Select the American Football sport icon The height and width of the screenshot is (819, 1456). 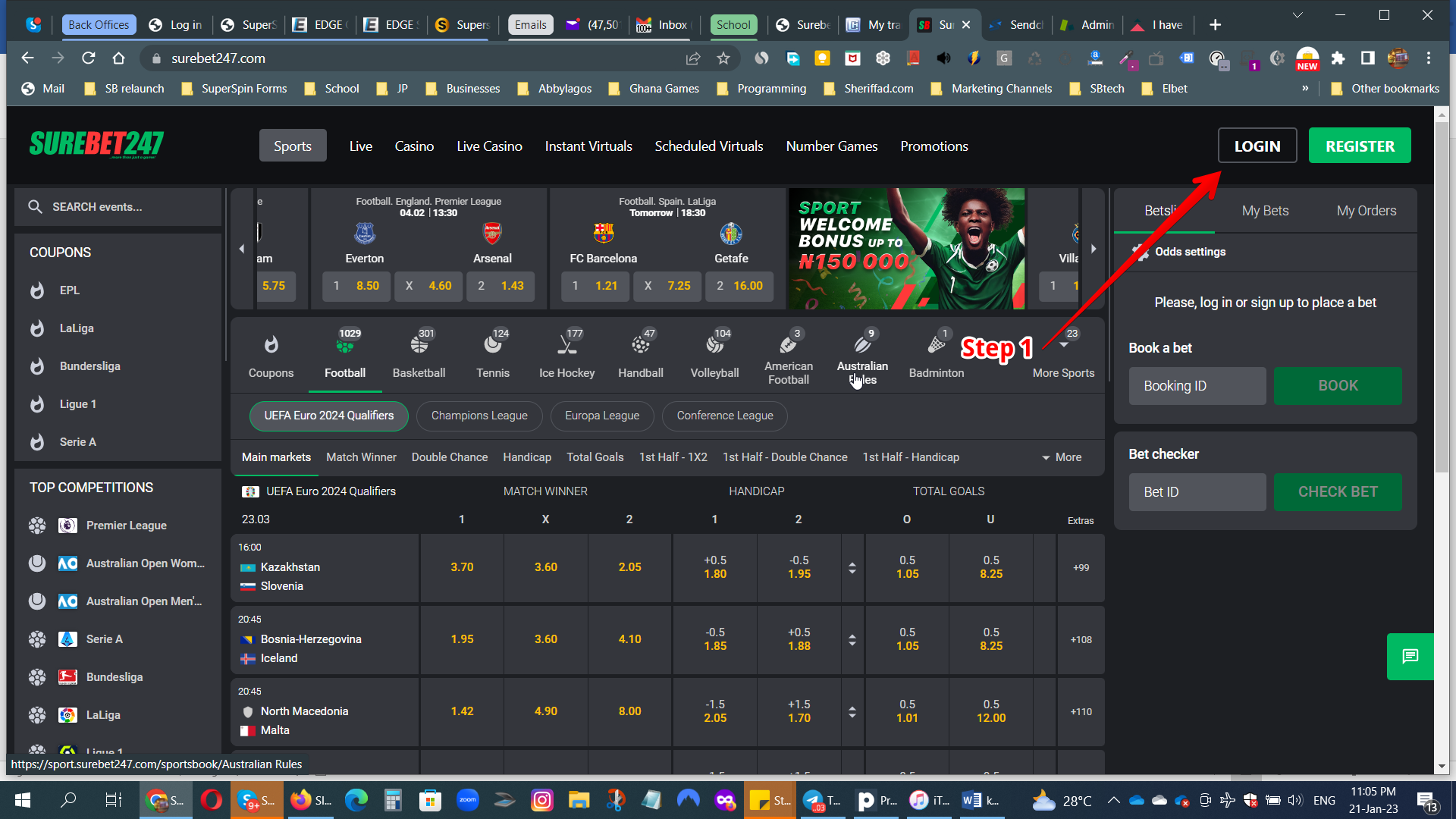pos(788,345)
